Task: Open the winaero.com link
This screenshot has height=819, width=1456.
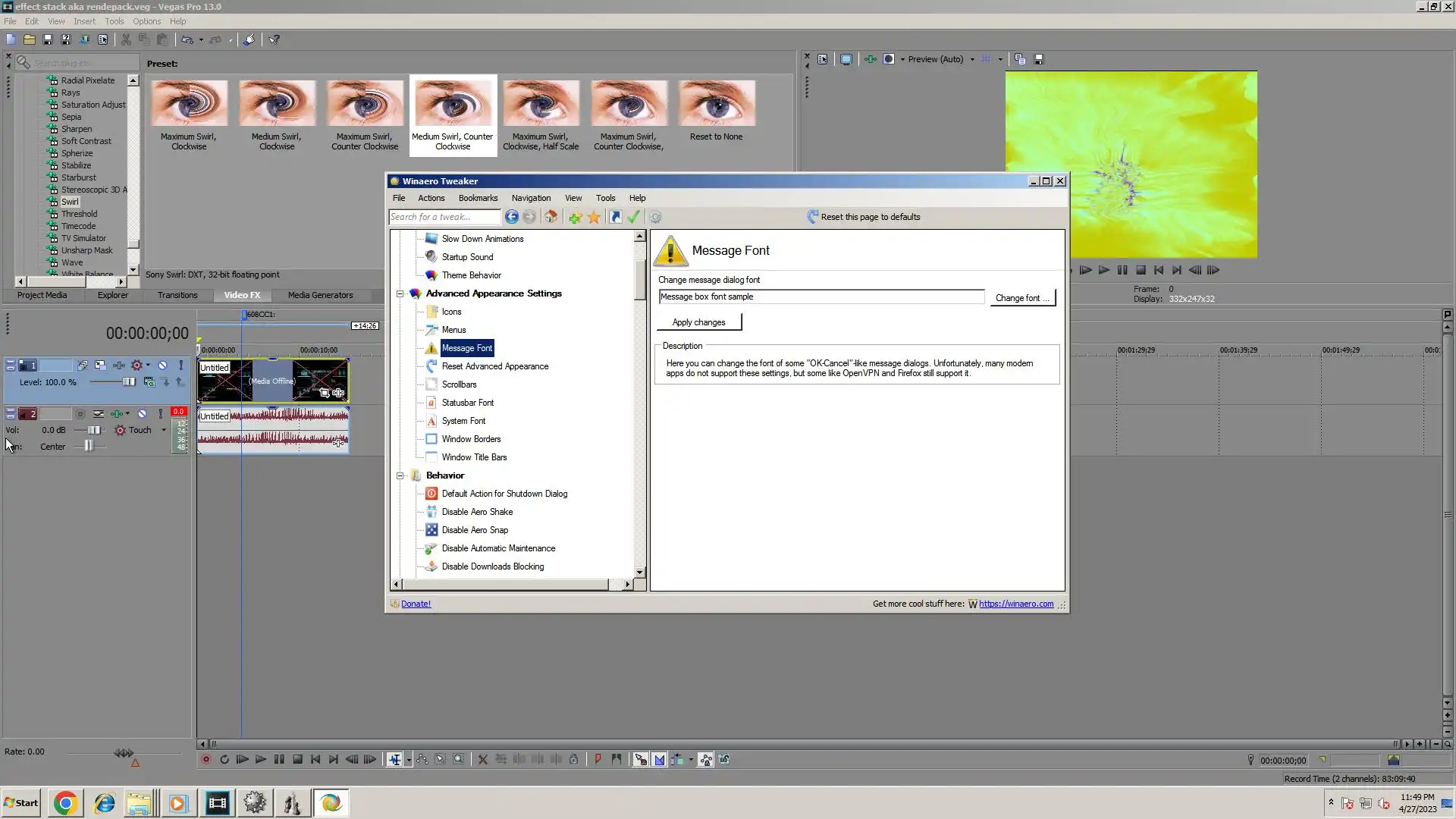Action: [1015, 604]
